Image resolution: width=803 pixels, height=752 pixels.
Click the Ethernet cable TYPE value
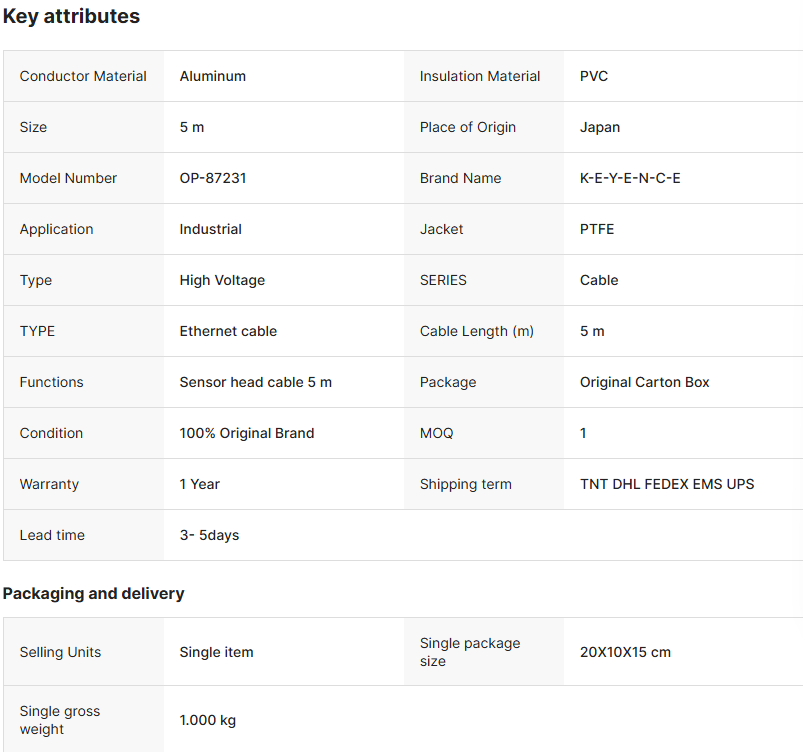[x=228, y=331]
